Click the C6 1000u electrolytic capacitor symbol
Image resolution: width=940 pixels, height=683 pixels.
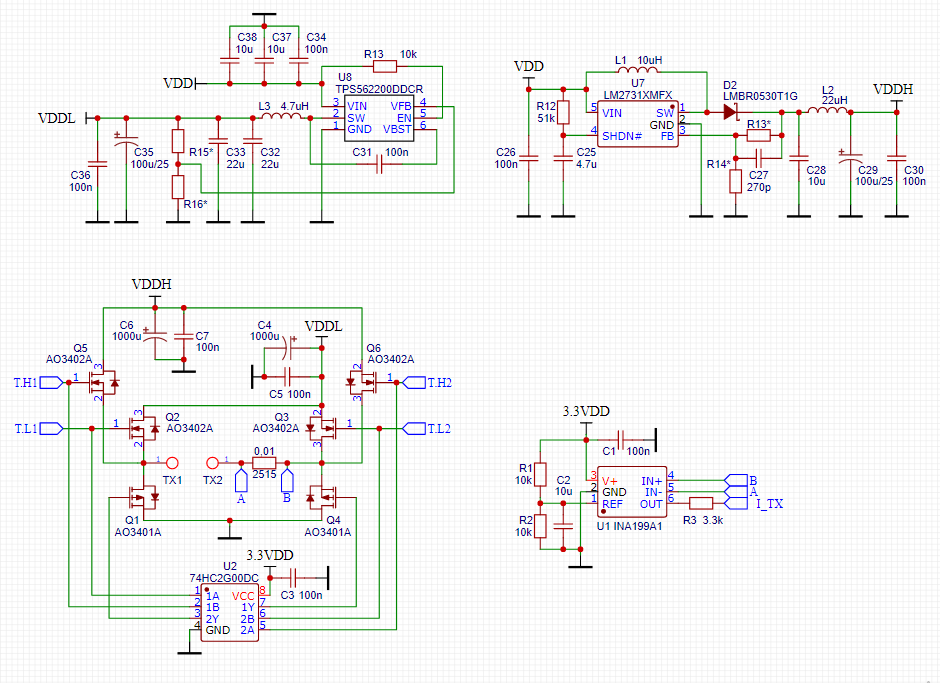pos(155,335)
